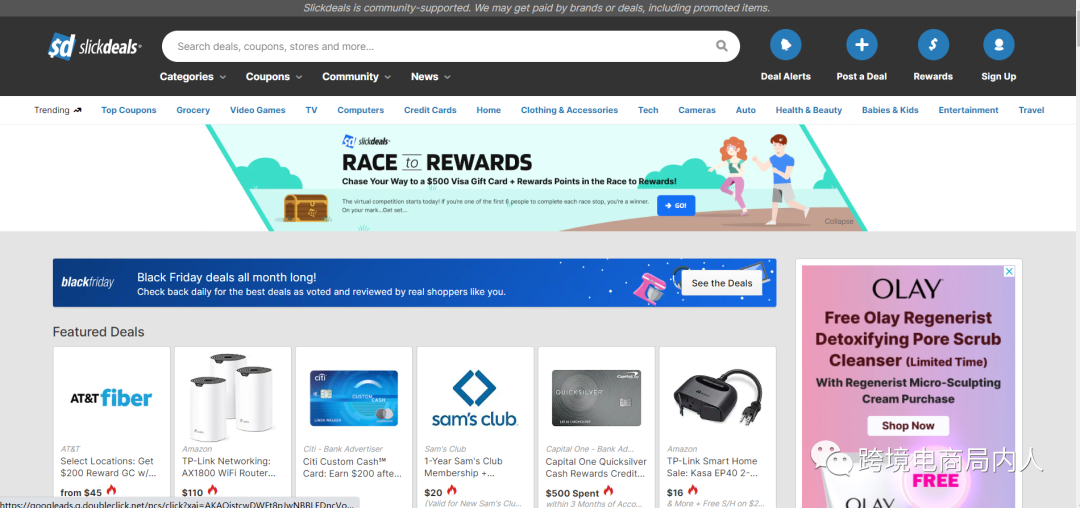This screenshot has height=508, width=1080.
Task: Click the fire icon on AT&T deal
Action: (111, 491)
